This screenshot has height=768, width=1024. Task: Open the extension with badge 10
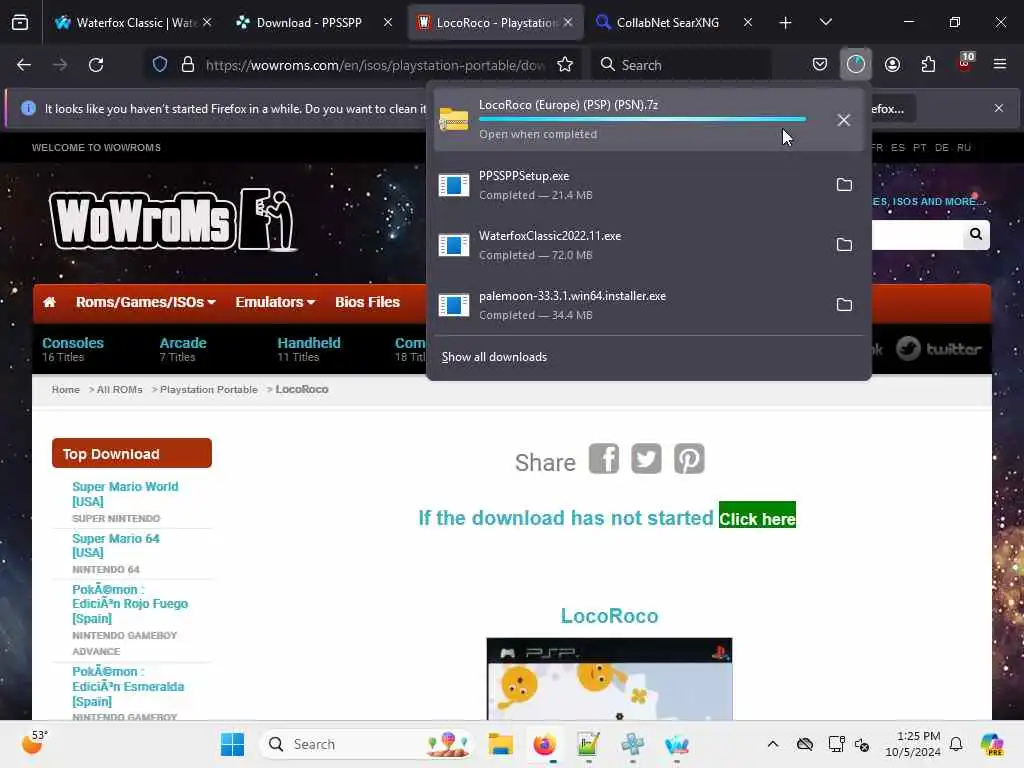[965, 63]
